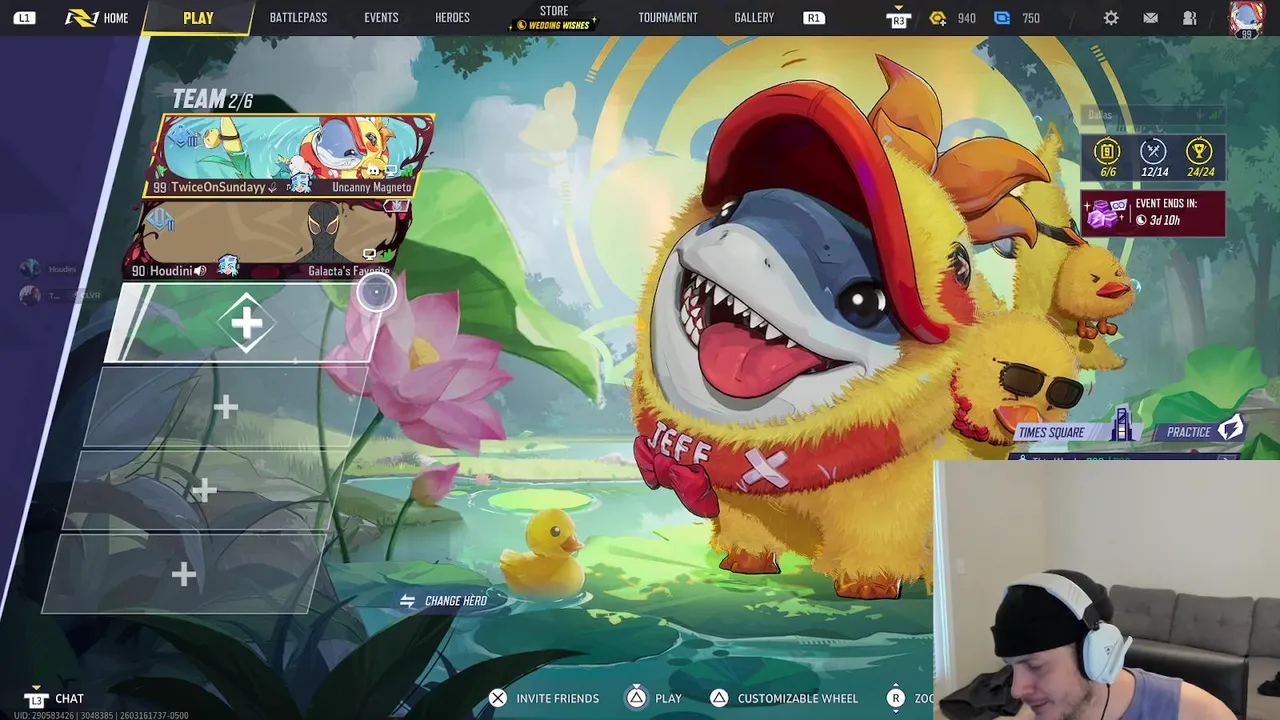Click the 750 units balance
This screenshot has width=1280, height=720.
[x=1031, y=18]
